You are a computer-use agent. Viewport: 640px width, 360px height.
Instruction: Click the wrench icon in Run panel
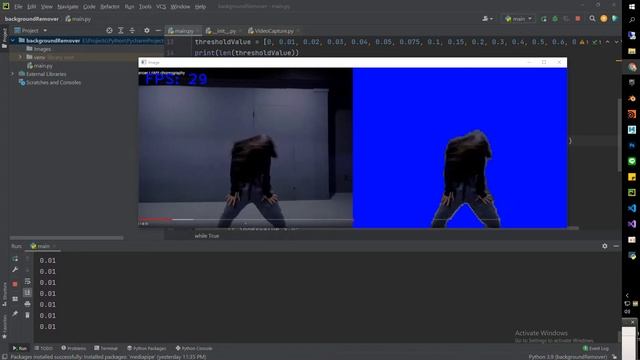15,270
